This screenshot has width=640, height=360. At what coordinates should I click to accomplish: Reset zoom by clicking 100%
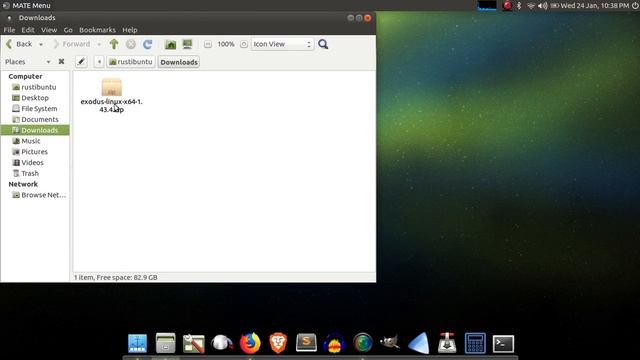(226, 44)
